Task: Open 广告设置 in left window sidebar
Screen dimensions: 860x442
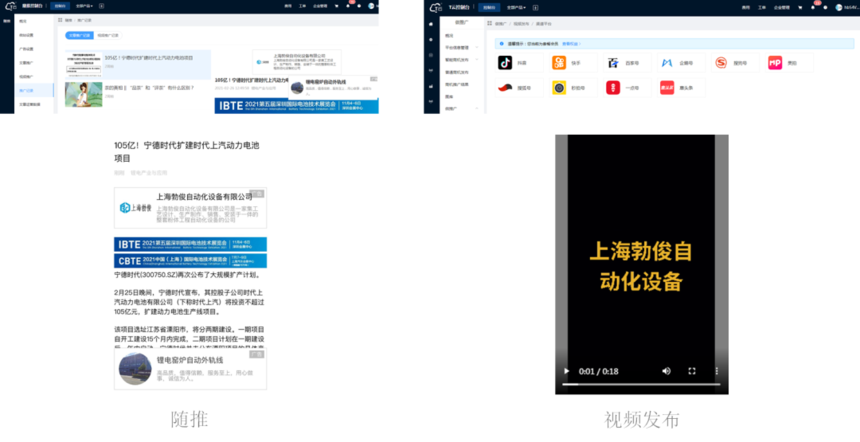Action: coord(26,49)
